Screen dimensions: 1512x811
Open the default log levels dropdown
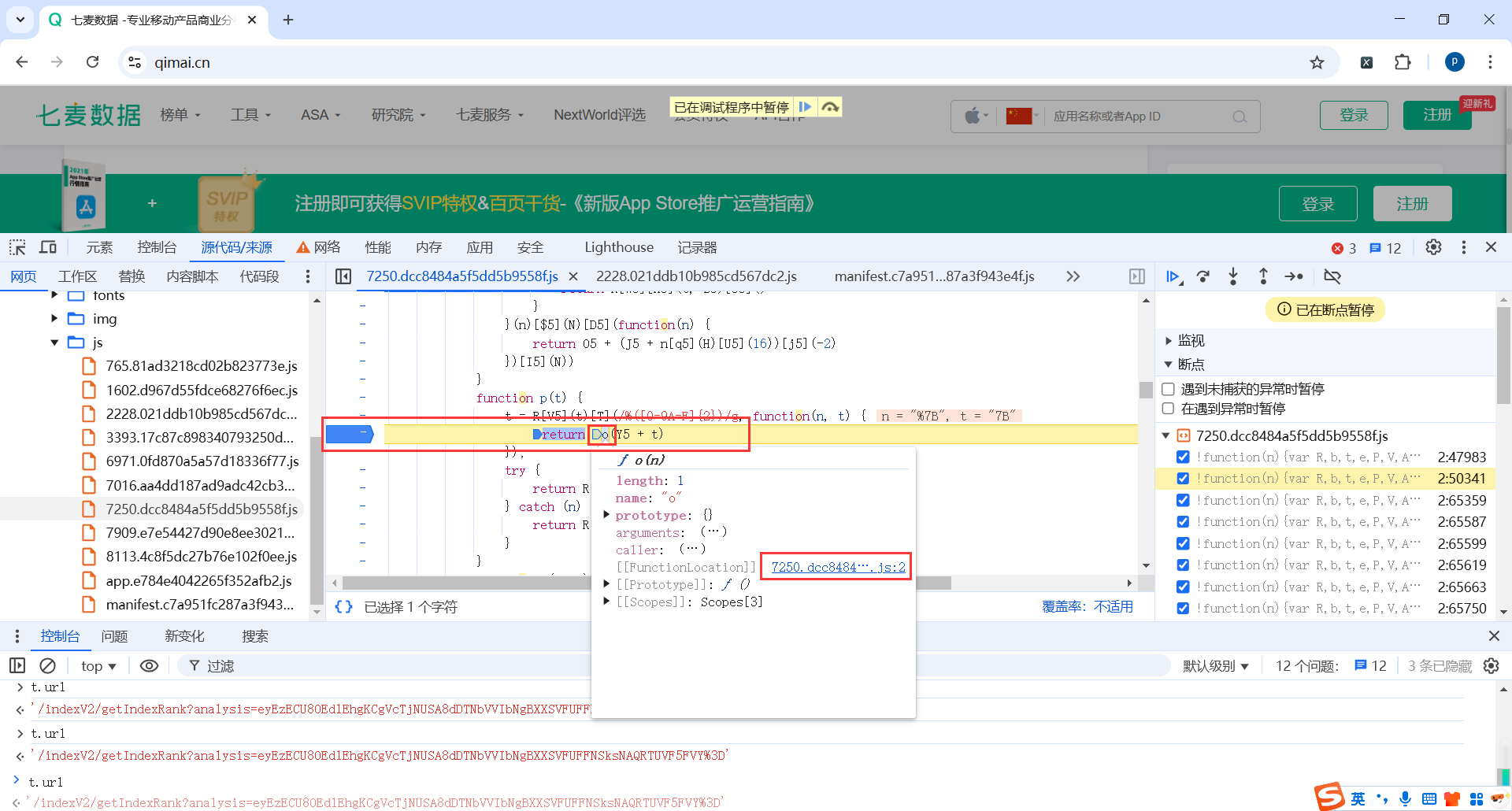(x=1216, y=666)
